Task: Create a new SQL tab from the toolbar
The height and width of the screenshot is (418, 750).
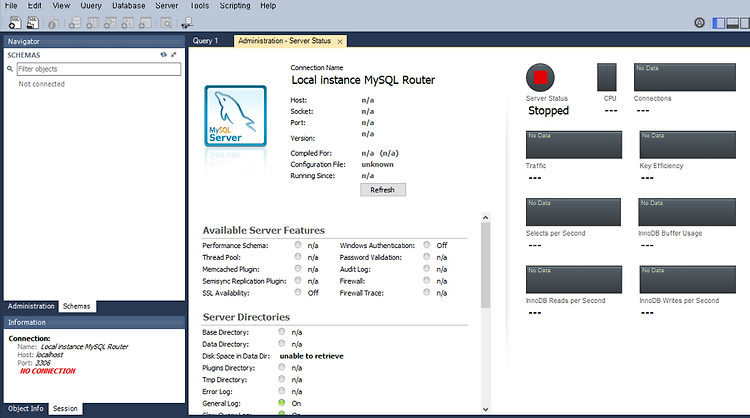Action: pos(15,22)
